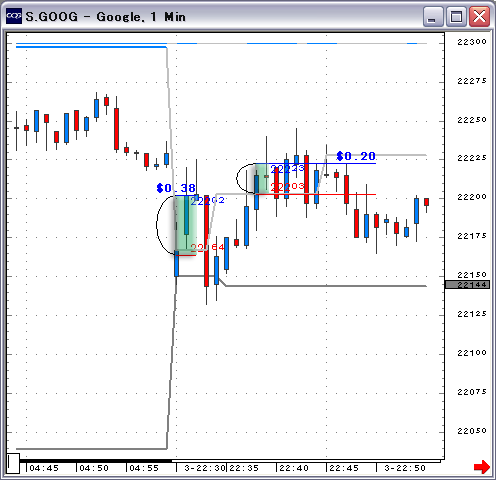Click the 22175 price axis label

[x=472, y=236]
